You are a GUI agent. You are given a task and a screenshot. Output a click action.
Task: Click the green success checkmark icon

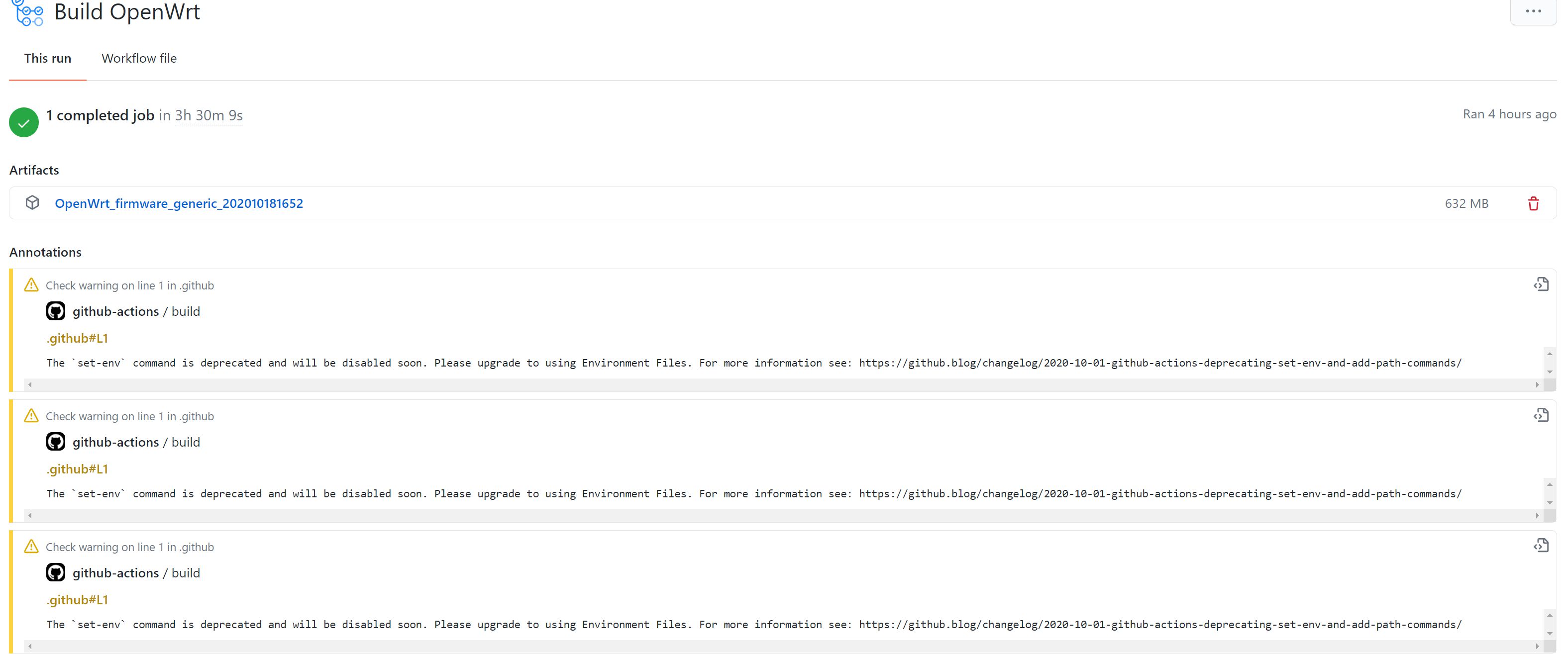(x=24, y=122)
